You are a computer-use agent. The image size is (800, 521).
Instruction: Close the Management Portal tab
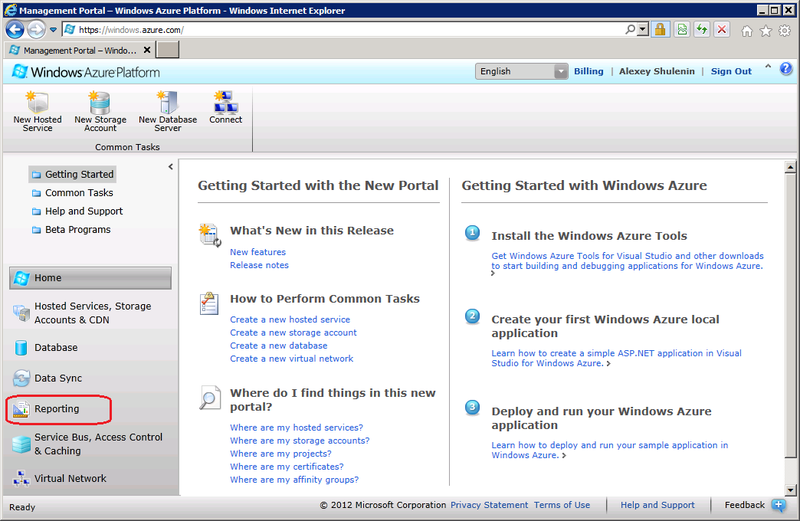click(x=147, y=50)
